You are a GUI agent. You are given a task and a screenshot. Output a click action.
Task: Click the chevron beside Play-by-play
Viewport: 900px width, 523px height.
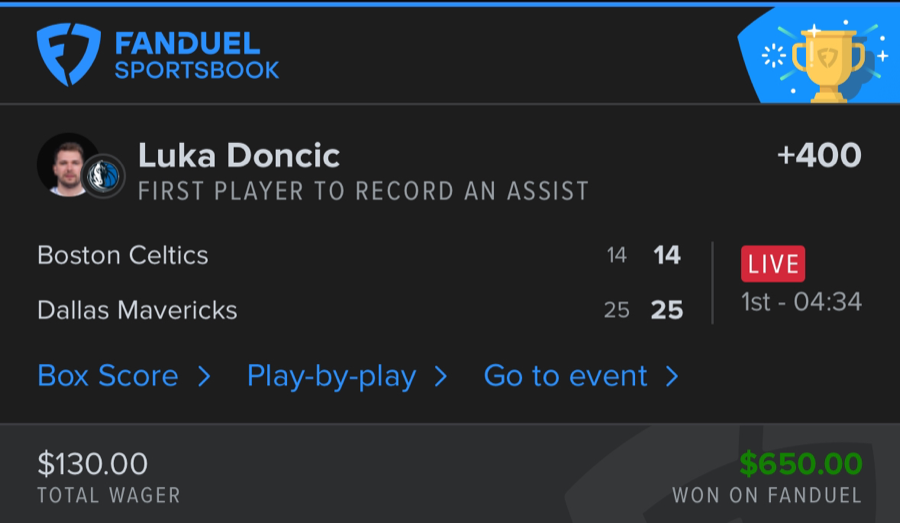pos(440,376)
